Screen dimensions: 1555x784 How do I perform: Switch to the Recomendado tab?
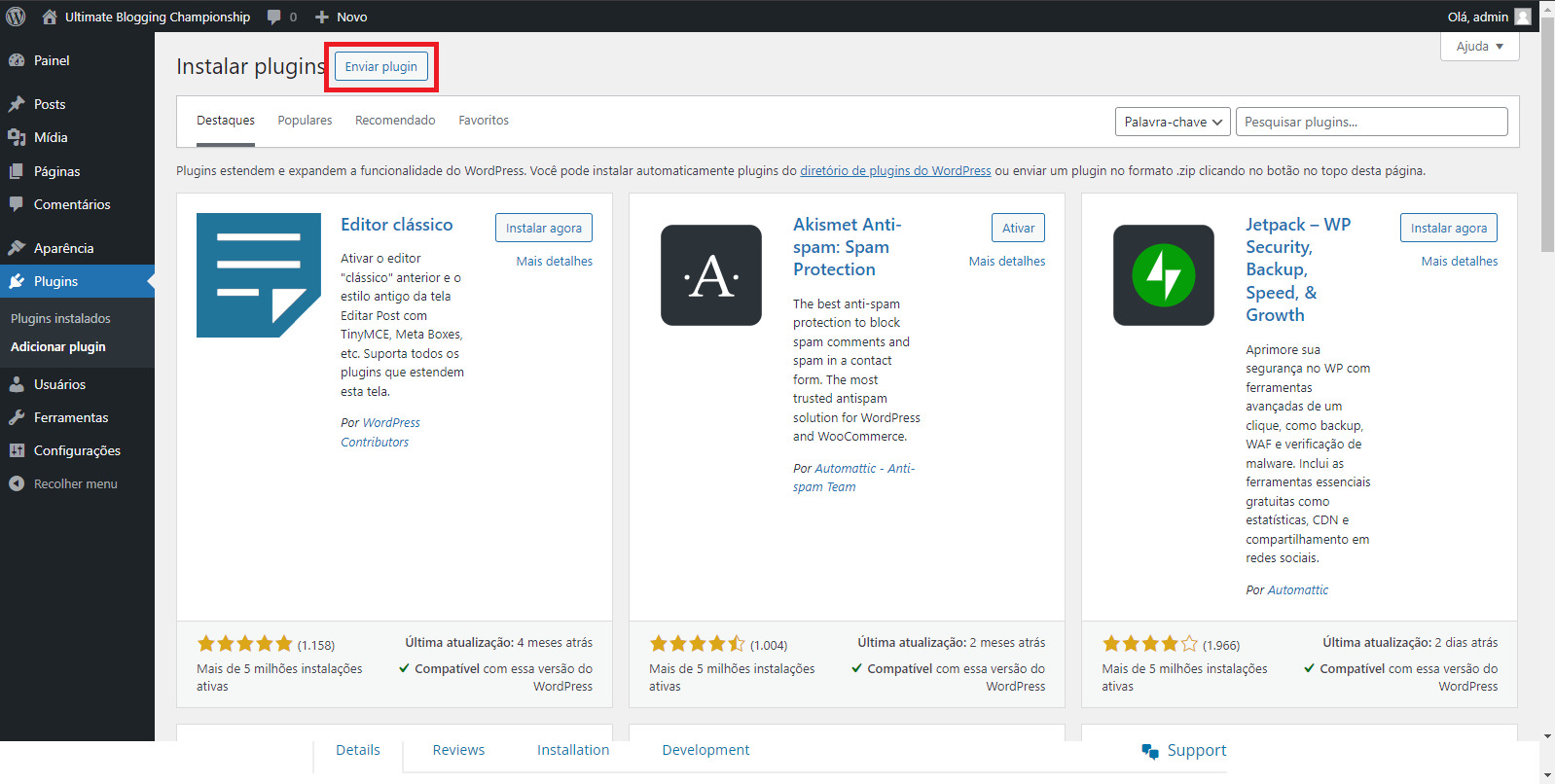395,121
